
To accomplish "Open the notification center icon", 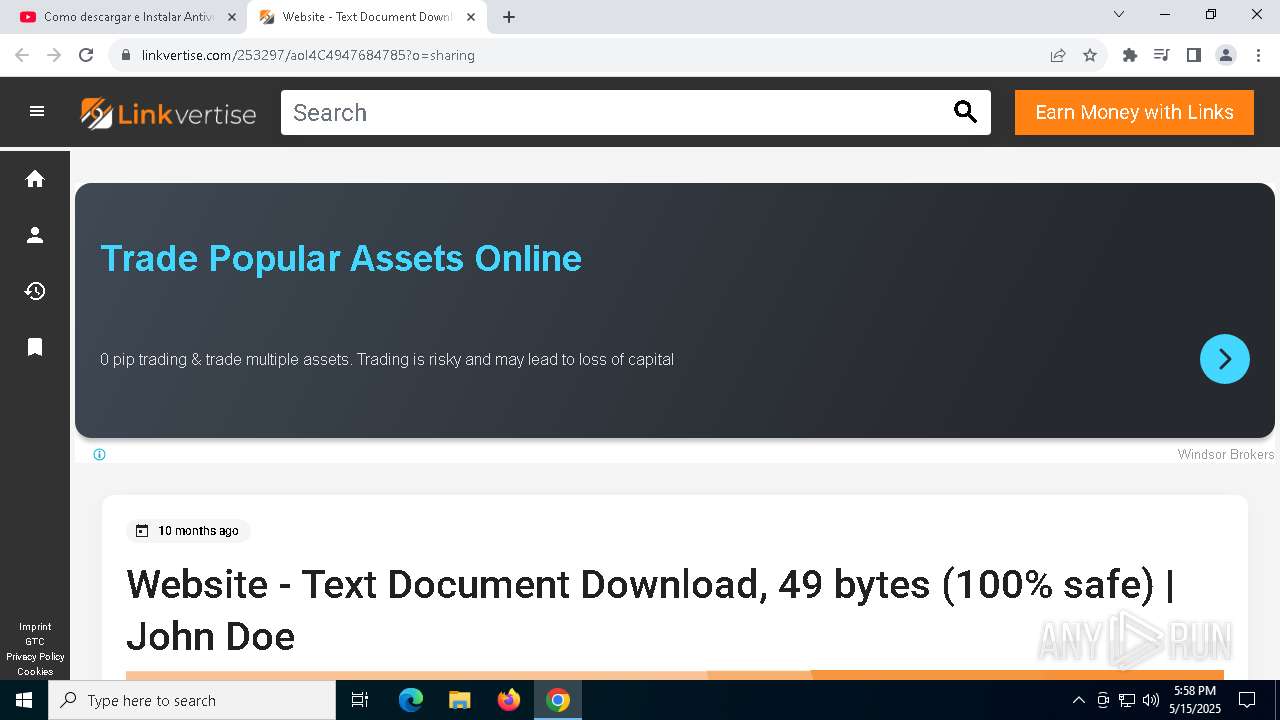I will (x=1247, y=700).
